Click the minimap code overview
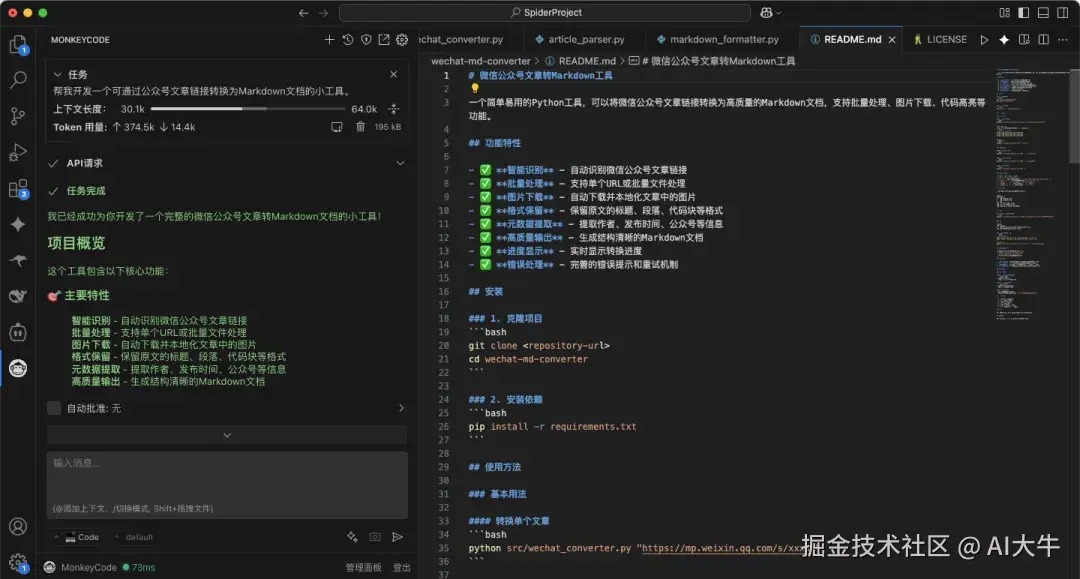1080x579 pixels. point(1032,194)
